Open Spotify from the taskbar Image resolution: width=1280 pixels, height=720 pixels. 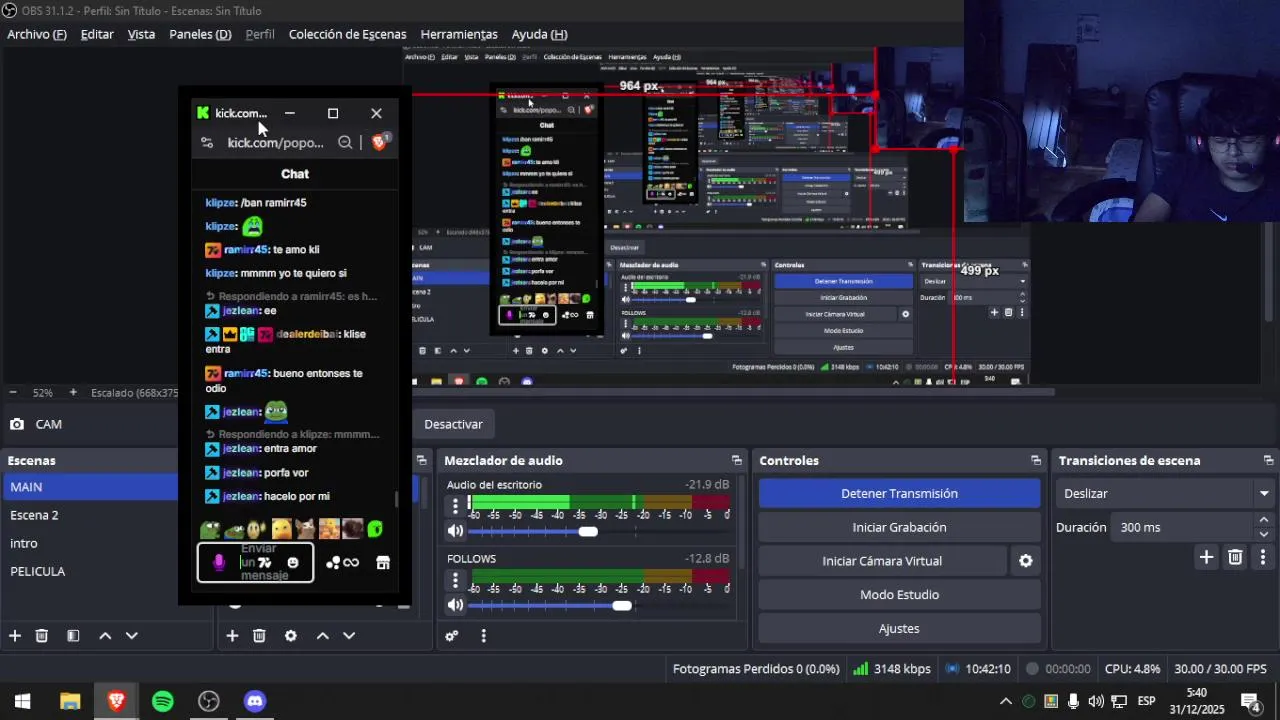click(x=162, y=701)
